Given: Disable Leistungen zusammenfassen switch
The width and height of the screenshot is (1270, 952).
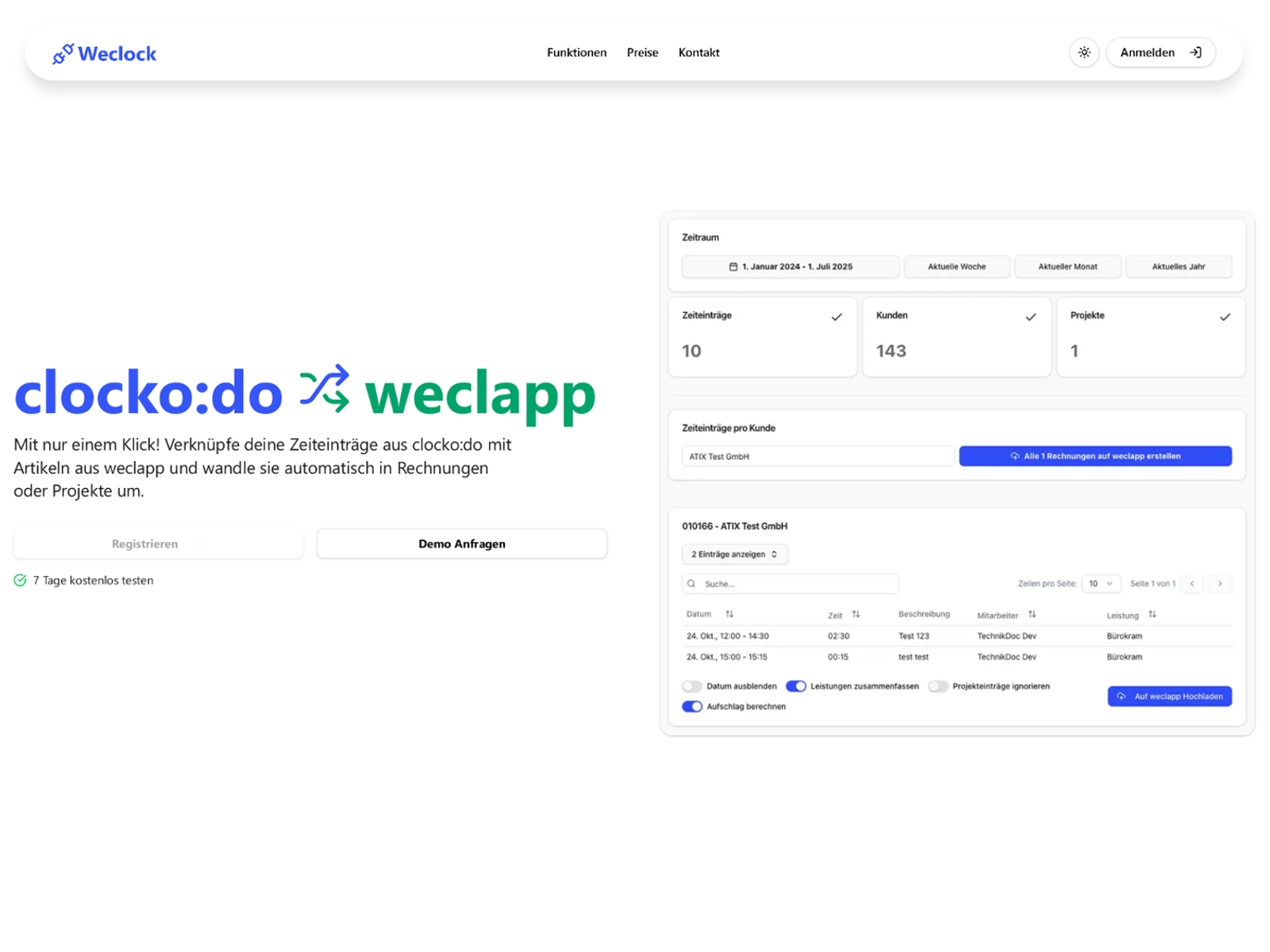Looking at the screenshot, I should coord(796,686).
